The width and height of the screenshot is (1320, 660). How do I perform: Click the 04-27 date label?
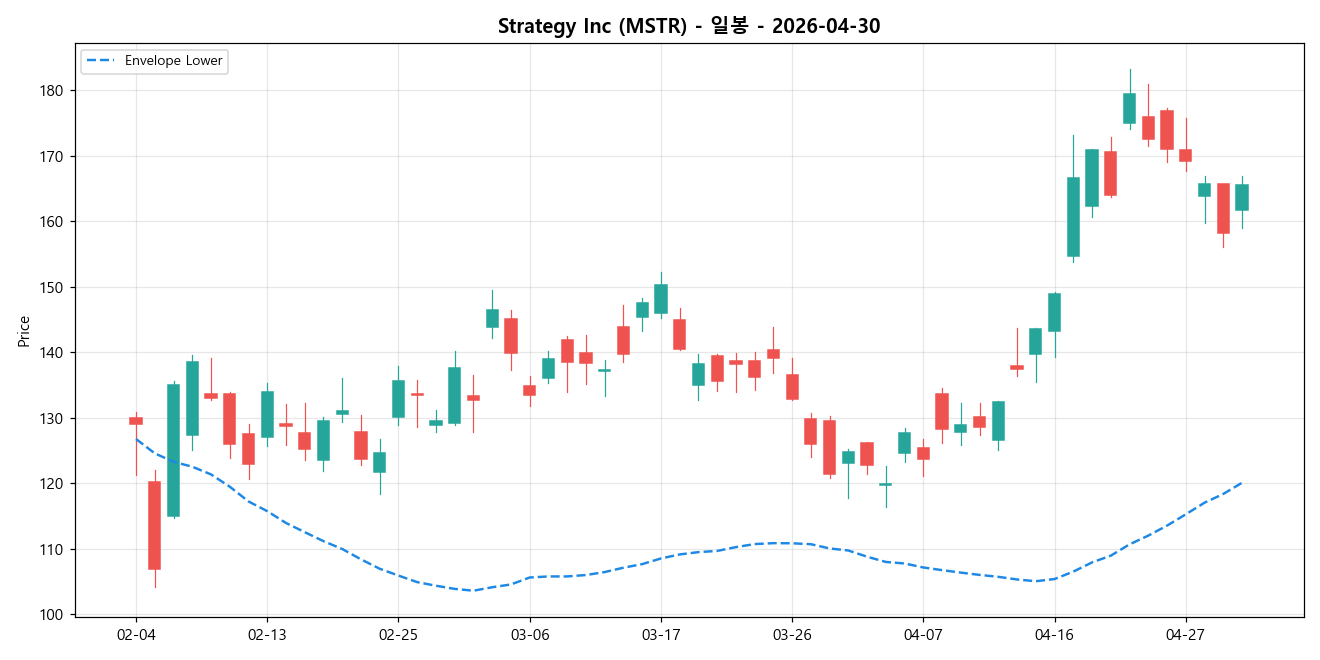click(x=1185, y=635)
